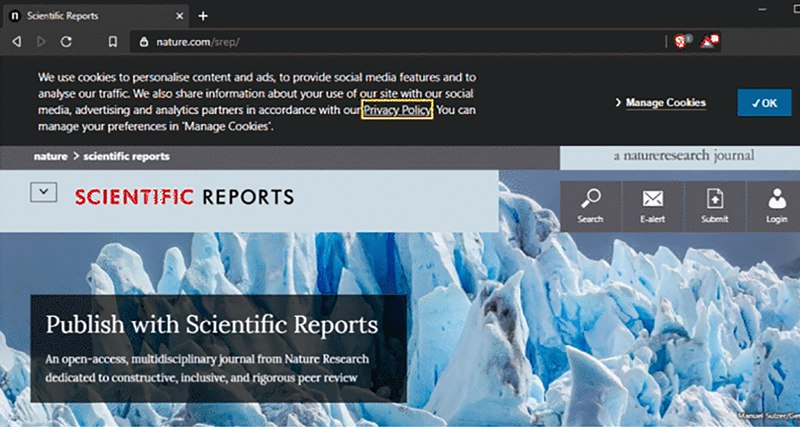800x427 pixels.
Task: Go to nature breadcrumb link
Action: pyautogui.click(x=51, y=157)
